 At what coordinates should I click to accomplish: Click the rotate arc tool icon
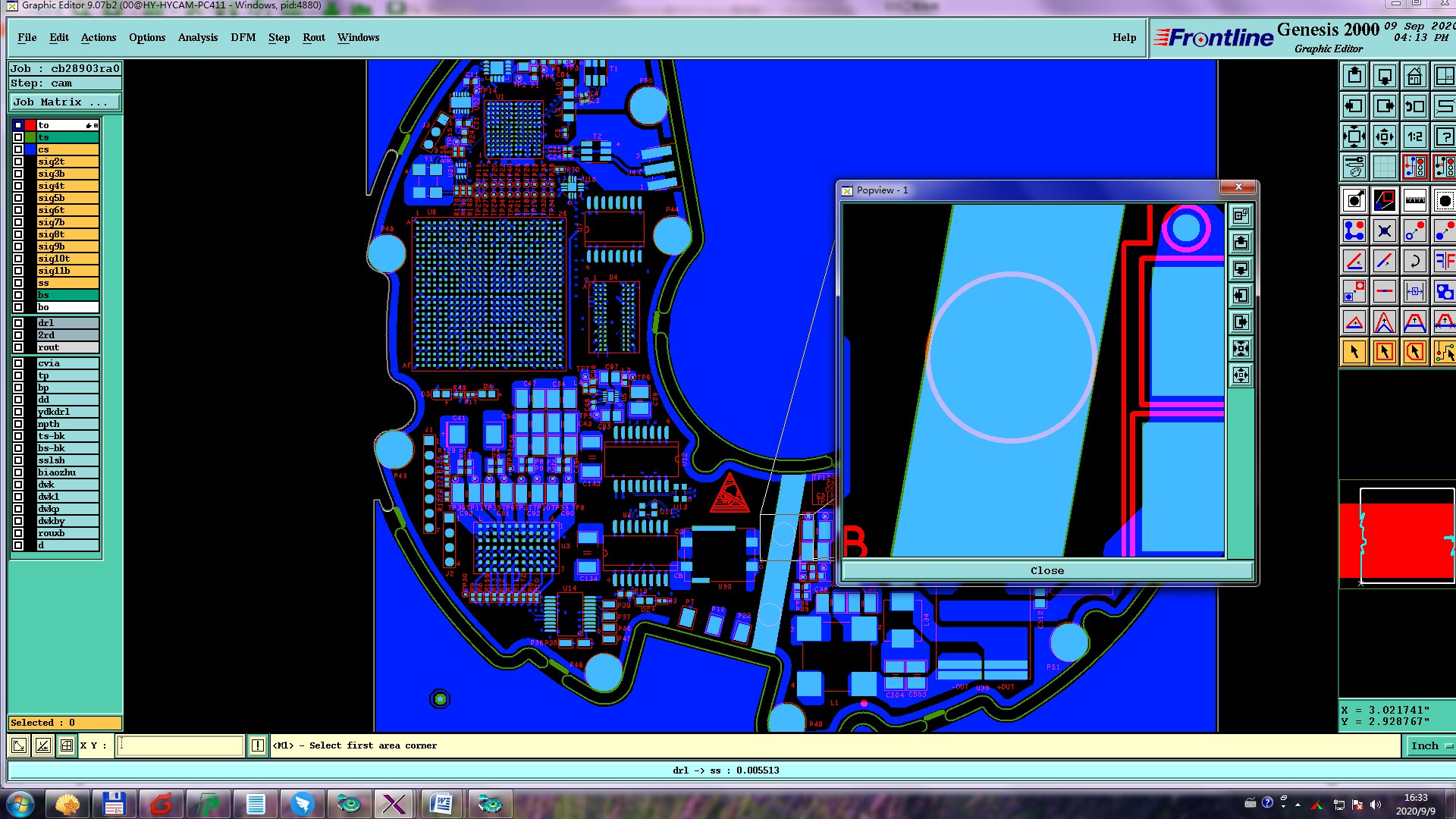tap(1414, 262)
